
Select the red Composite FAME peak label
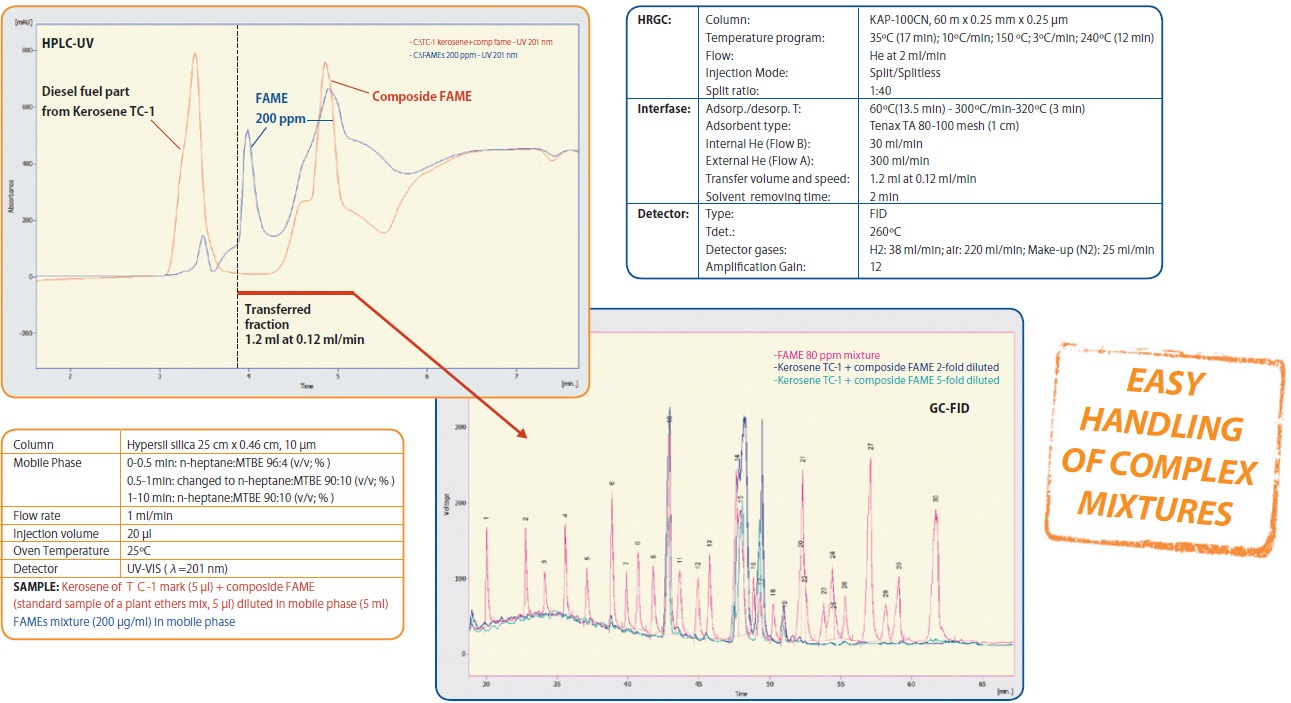click(x=421, y=96)
